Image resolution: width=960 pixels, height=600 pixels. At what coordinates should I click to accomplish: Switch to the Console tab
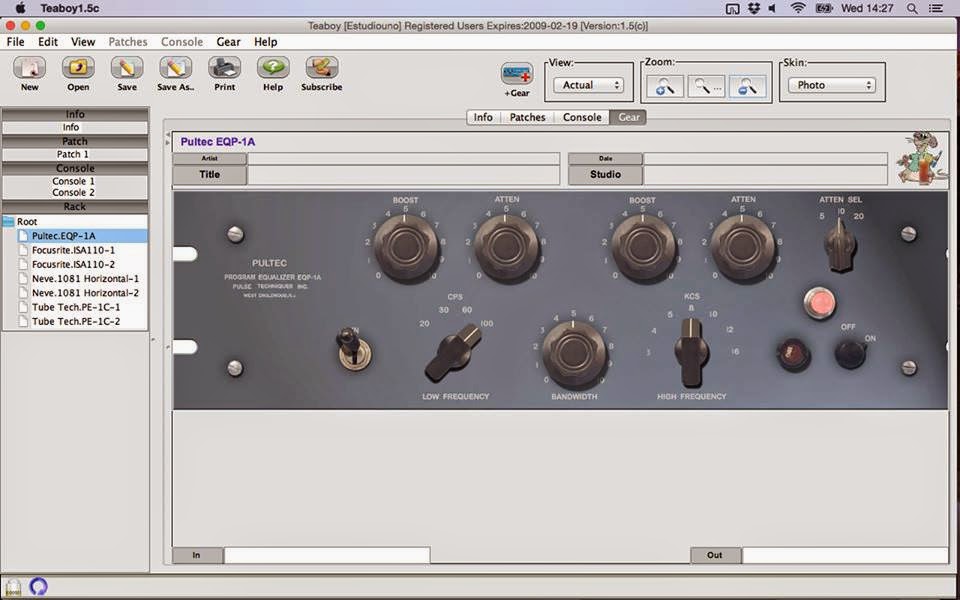pyautogui.click(x=582, y=117)
